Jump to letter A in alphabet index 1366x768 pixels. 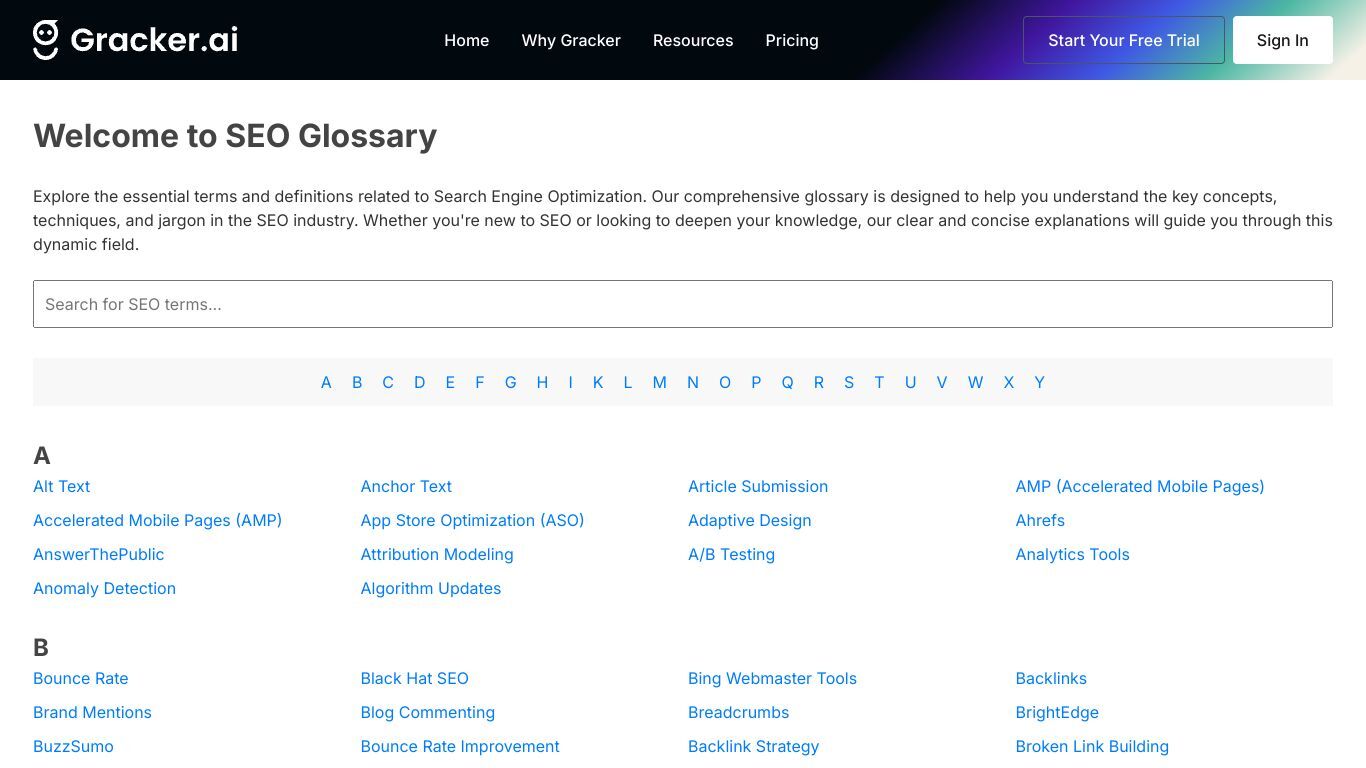326,382
